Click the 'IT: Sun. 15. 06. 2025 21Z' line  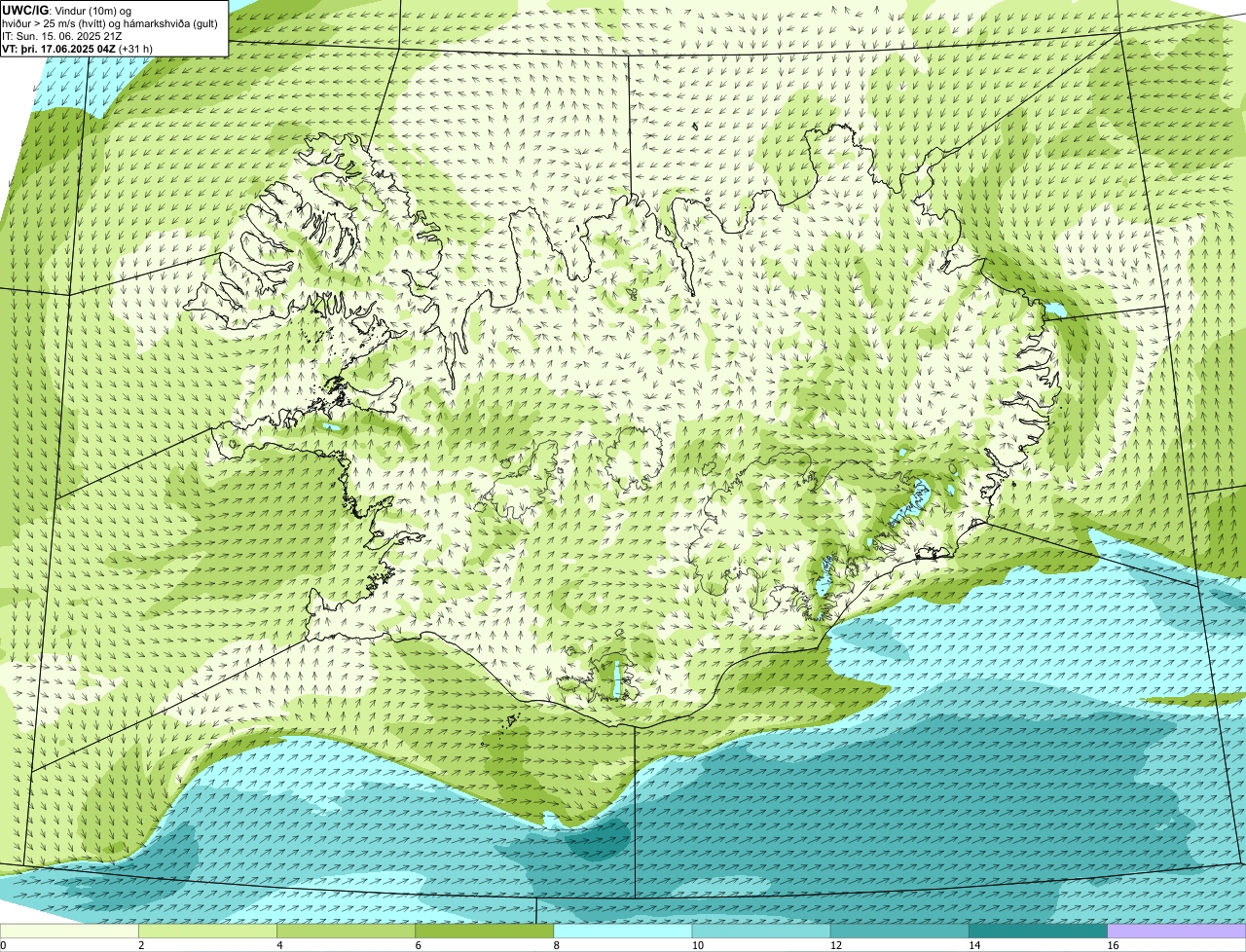[62, 36]
